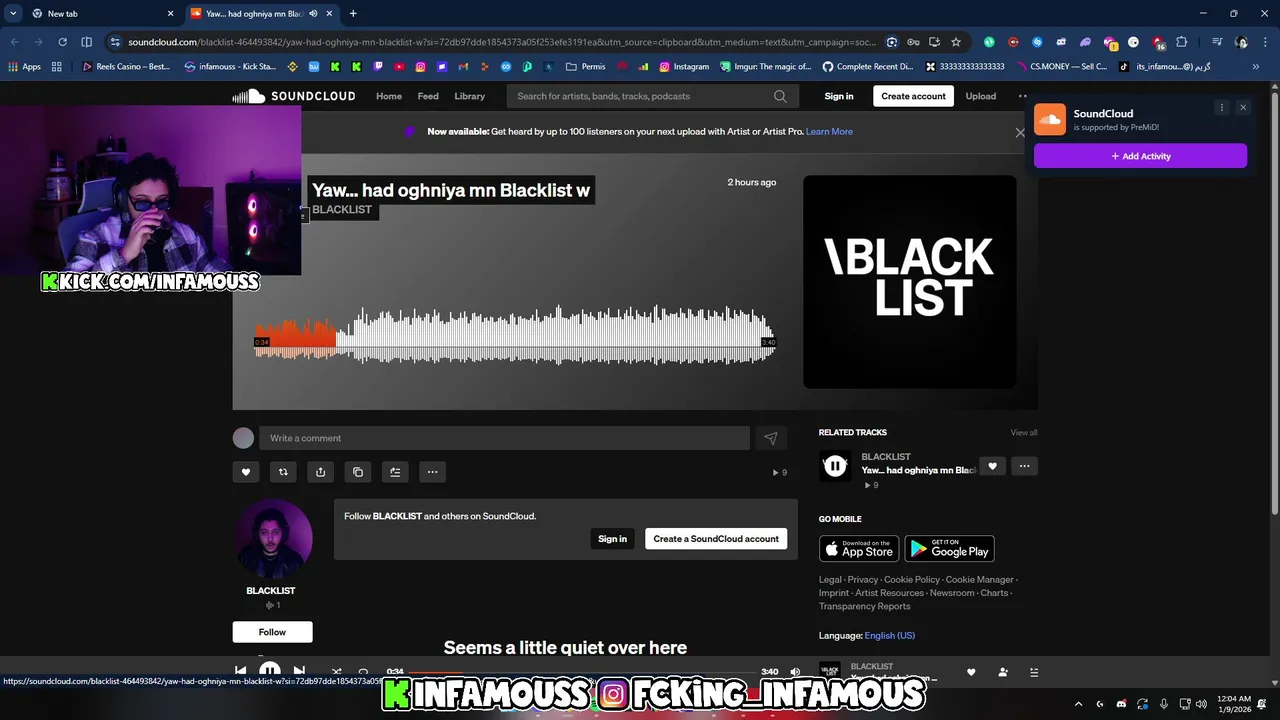The height and width of the screenshot is (720, 1280).
Task: Follow BLACKLIST with the Follow button
Action: pyautogui.click(x=272, y=632)
